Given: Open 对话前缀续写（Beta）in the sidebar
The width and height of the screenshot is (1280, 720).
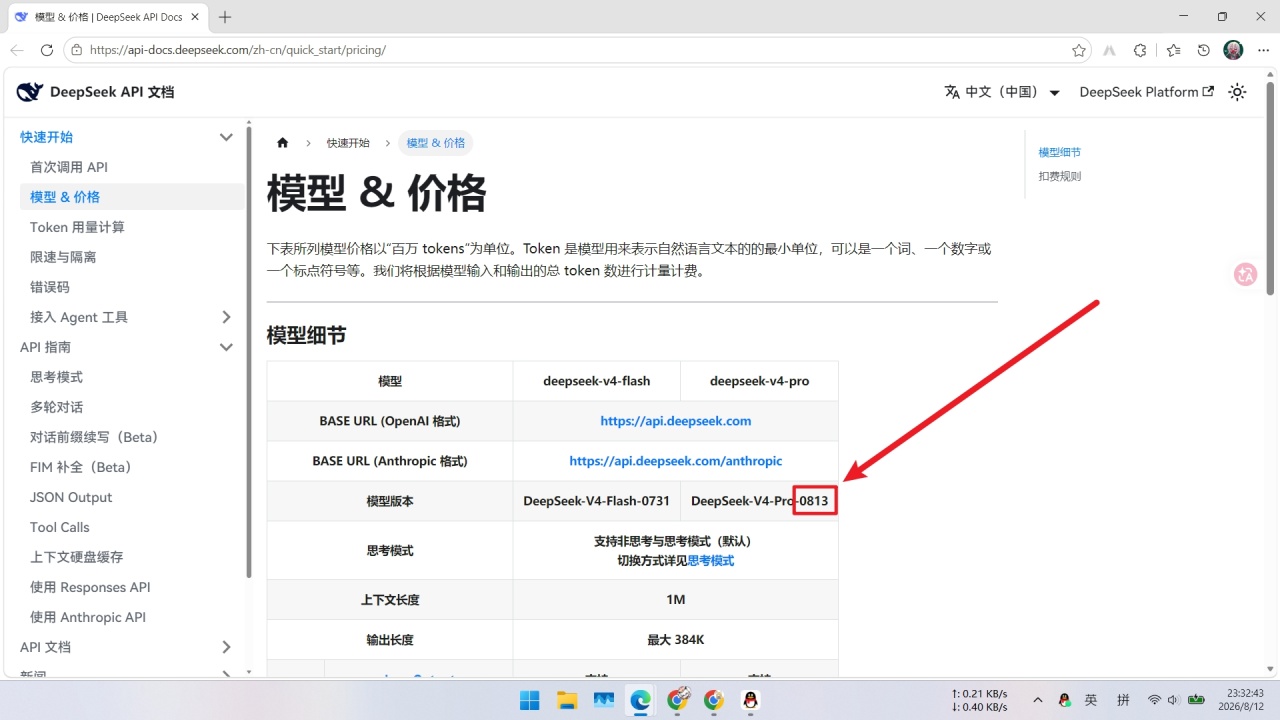Looking at the screenshot, I should click(x=94, y=437).
